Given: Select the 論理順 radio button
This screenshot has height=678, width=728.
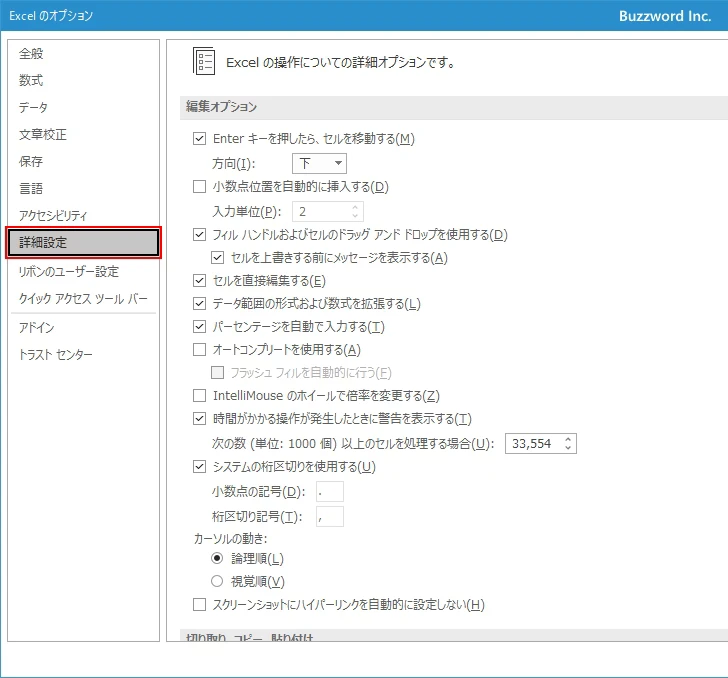Looking at the screenshot, I should coord(217,558).
